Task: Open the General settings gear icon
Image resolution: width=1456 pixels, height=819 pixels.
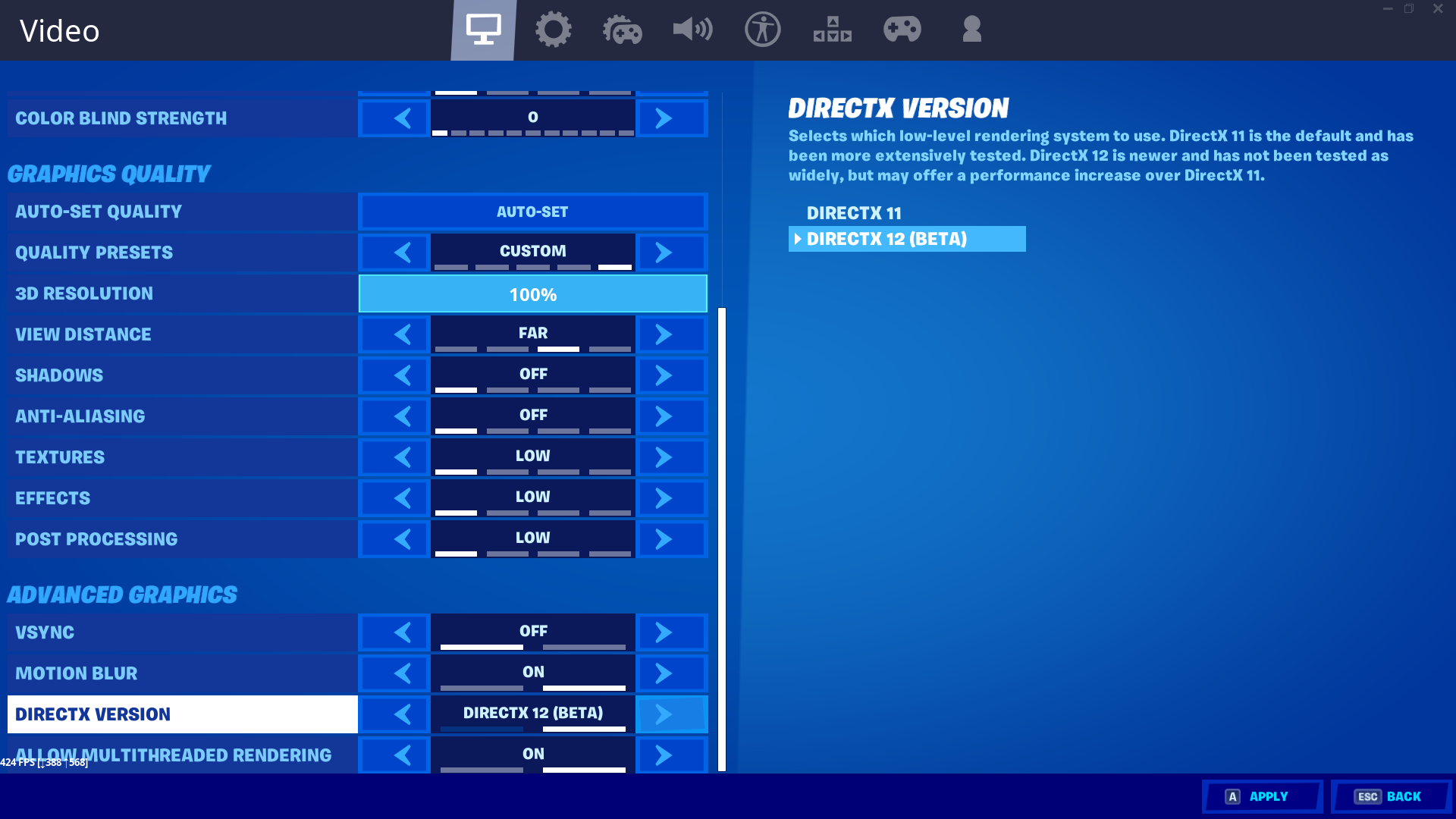Action: pyautogui.click(x=553, y=30)
